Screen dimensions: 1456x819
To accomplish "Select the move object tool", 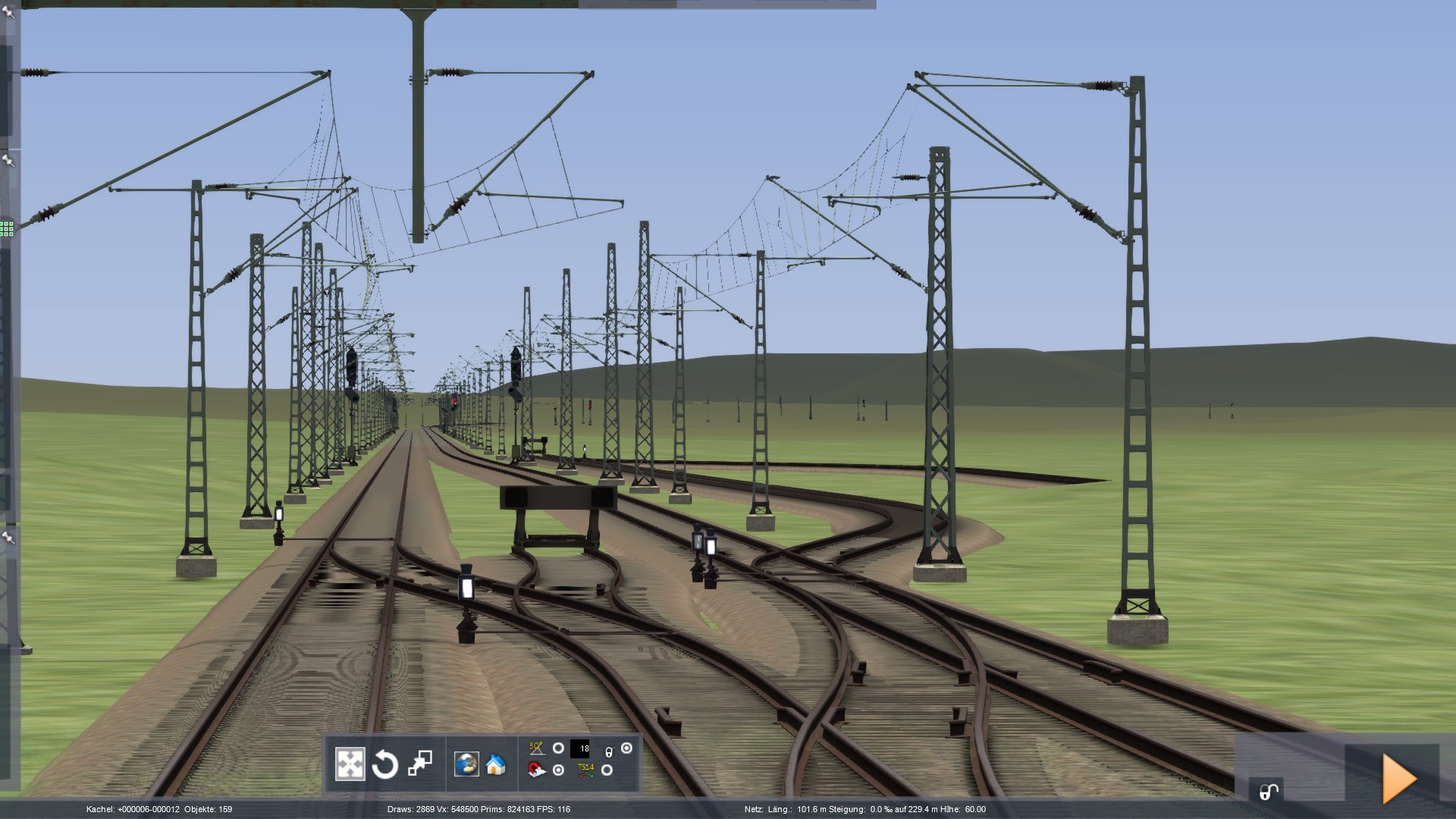I will coord(350,764).
